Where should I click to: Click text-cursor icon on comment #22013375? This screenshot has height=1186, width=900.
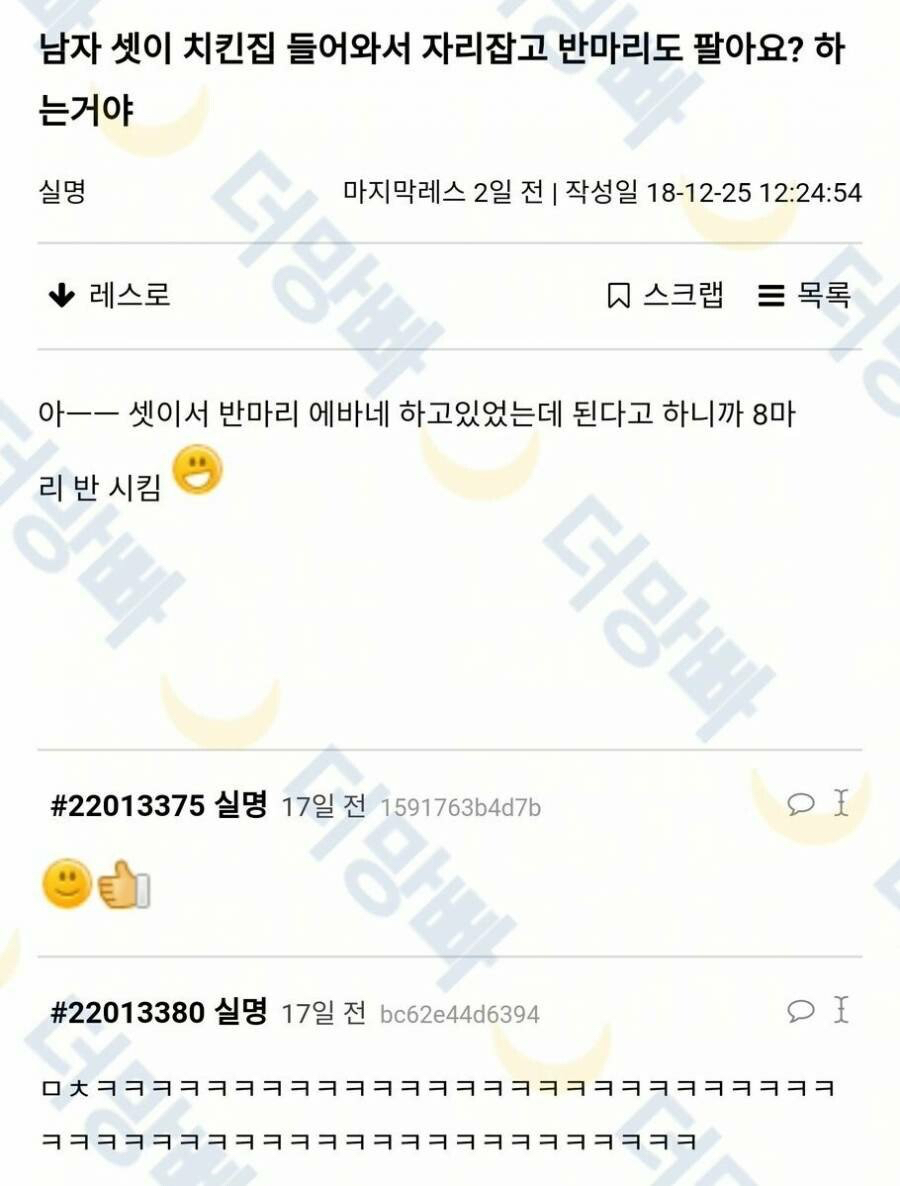click(841, 803)
